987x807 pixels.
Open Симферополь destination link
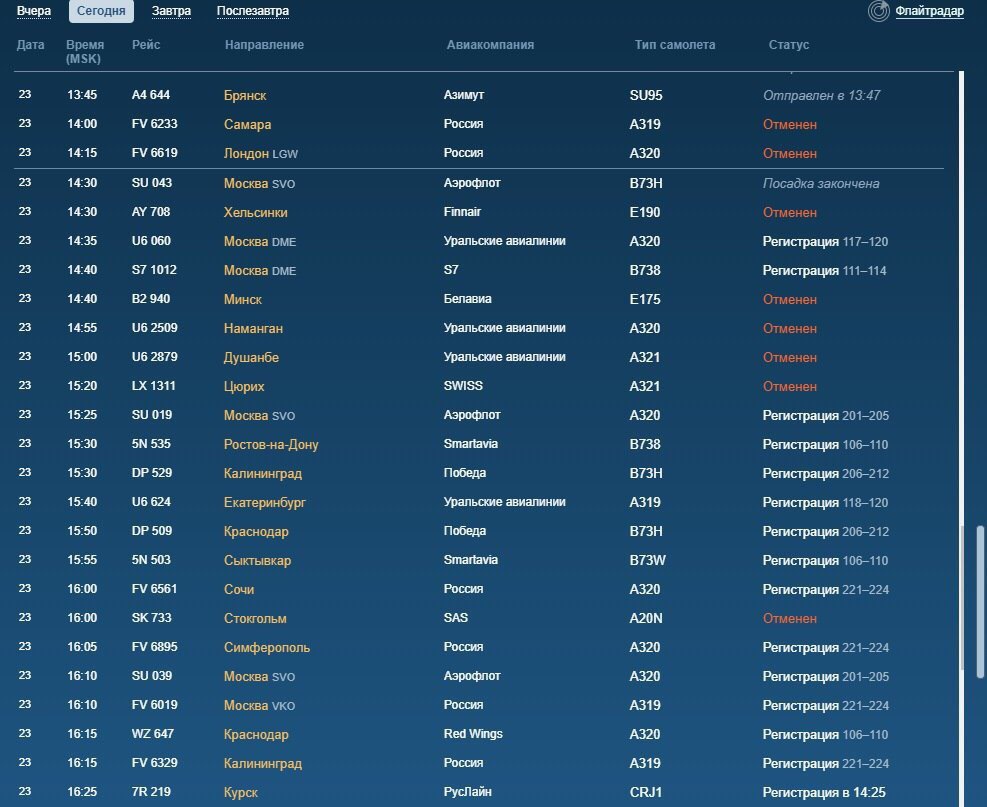point(267,646)
